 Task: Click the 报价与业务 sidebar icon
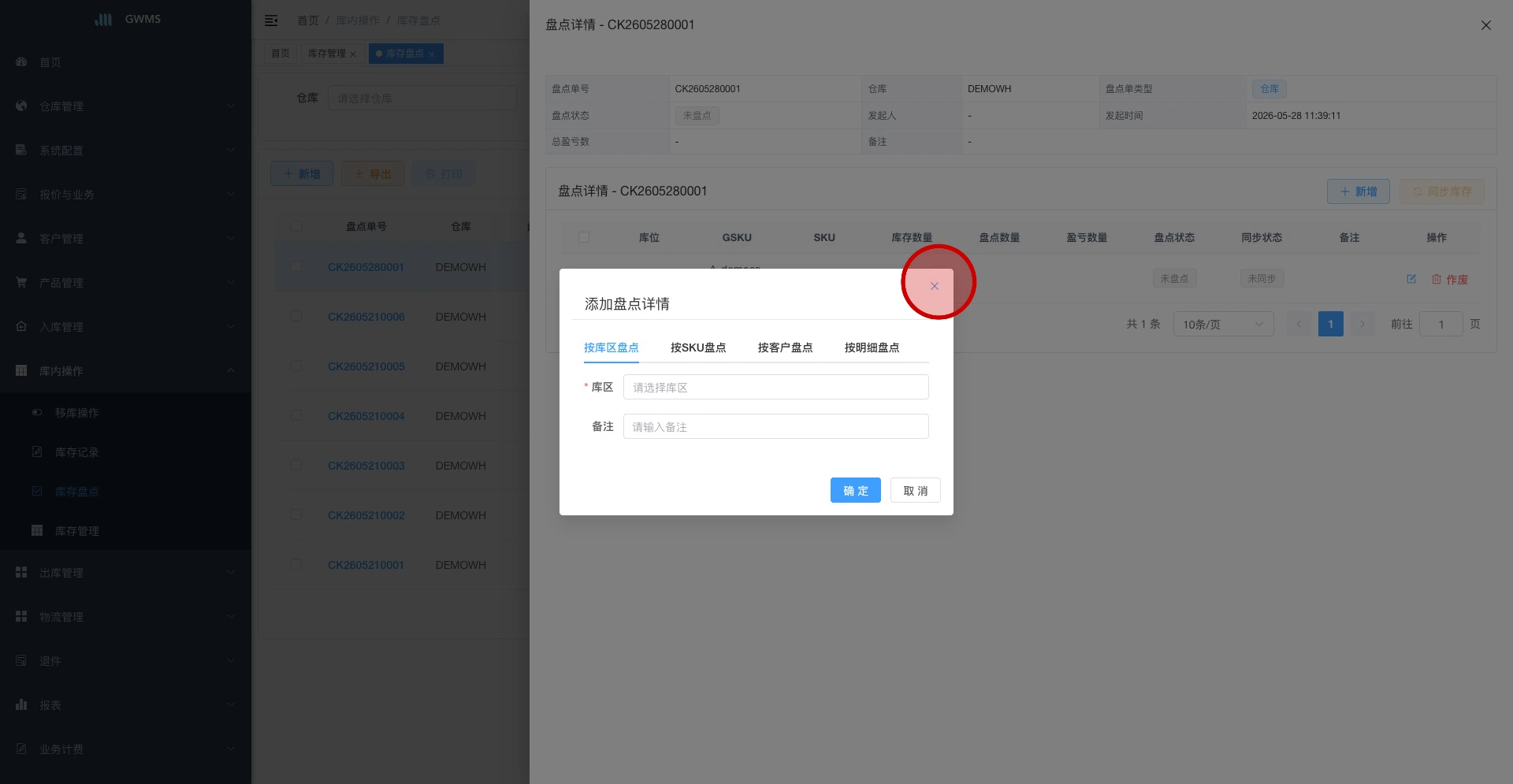click(21, 194)
